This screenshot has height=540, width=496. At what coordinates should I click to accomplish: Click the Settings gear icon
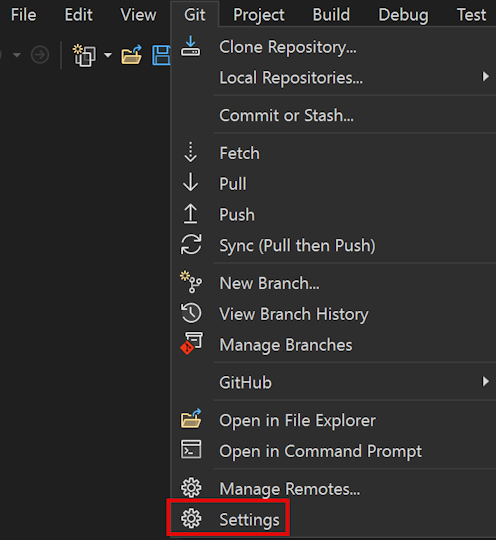191,519
